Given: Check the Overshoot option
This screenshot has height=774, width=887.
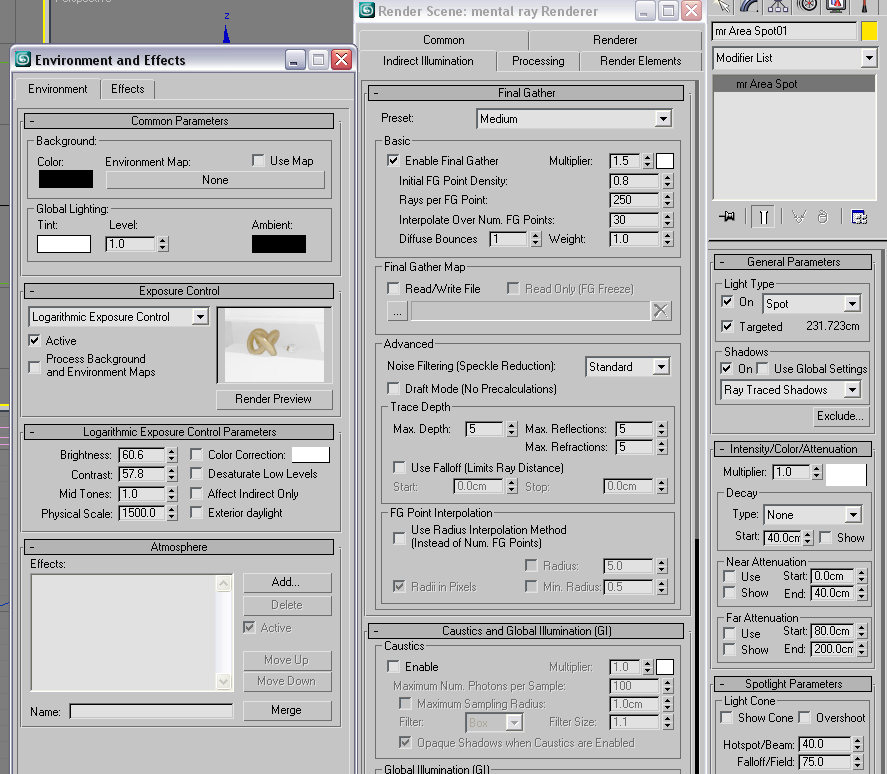Looking at the screenshot, I should [804, 717].
